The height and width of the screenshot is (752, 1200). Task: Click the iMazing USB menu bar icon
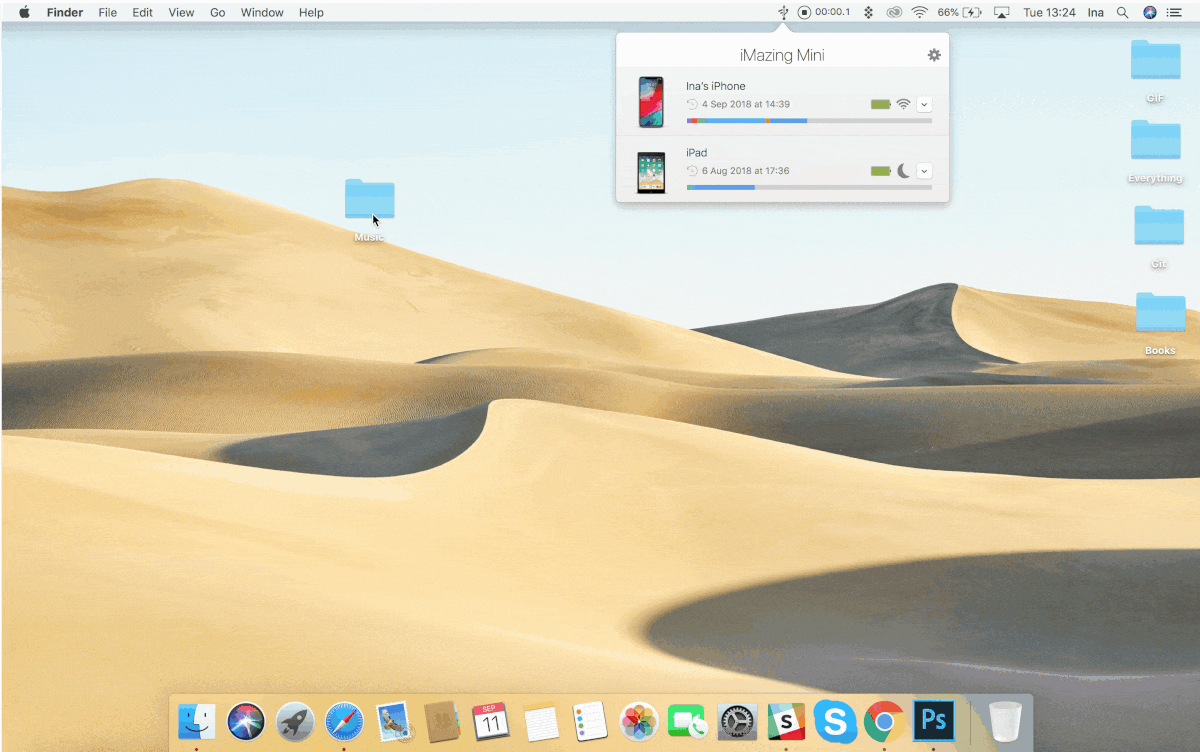(784, 12)
